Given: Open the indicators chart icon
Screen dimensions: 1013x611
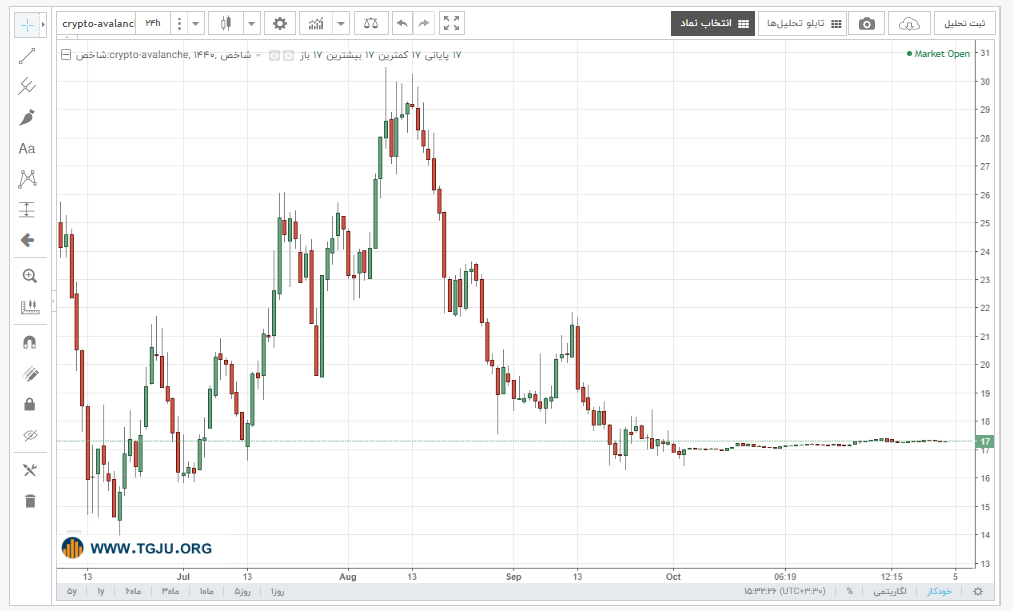Looking at the screenshot, I should [x=316, y=24].
